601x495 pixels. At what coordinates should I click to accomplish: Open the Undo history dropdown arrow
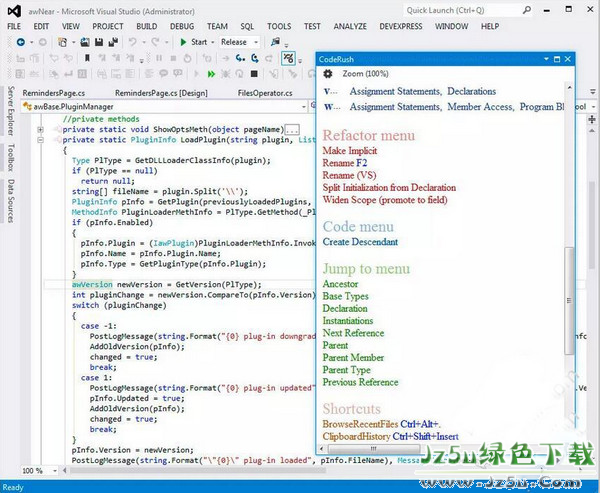(x=144, y=42)
